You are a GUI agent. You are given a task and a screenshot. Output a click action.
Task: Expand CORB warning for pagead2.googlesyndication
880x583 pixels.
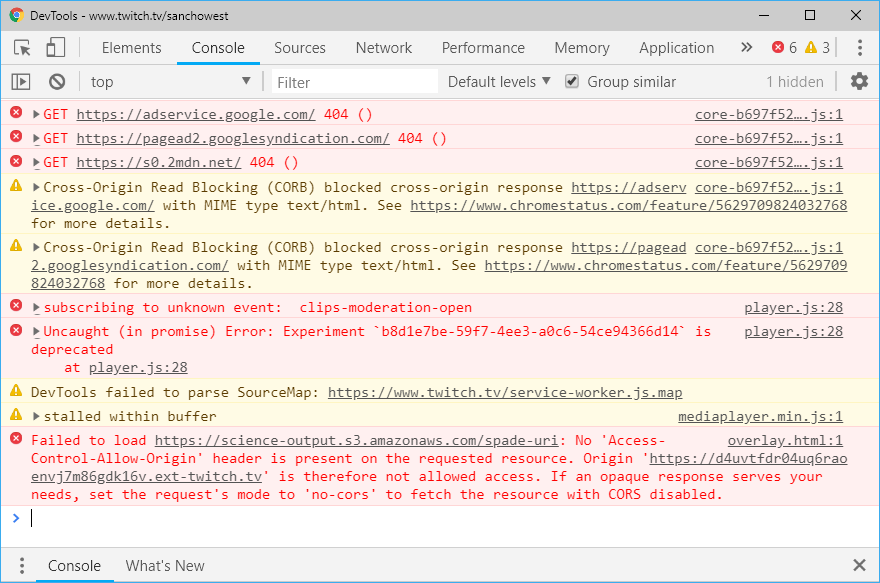coord(36,247)
